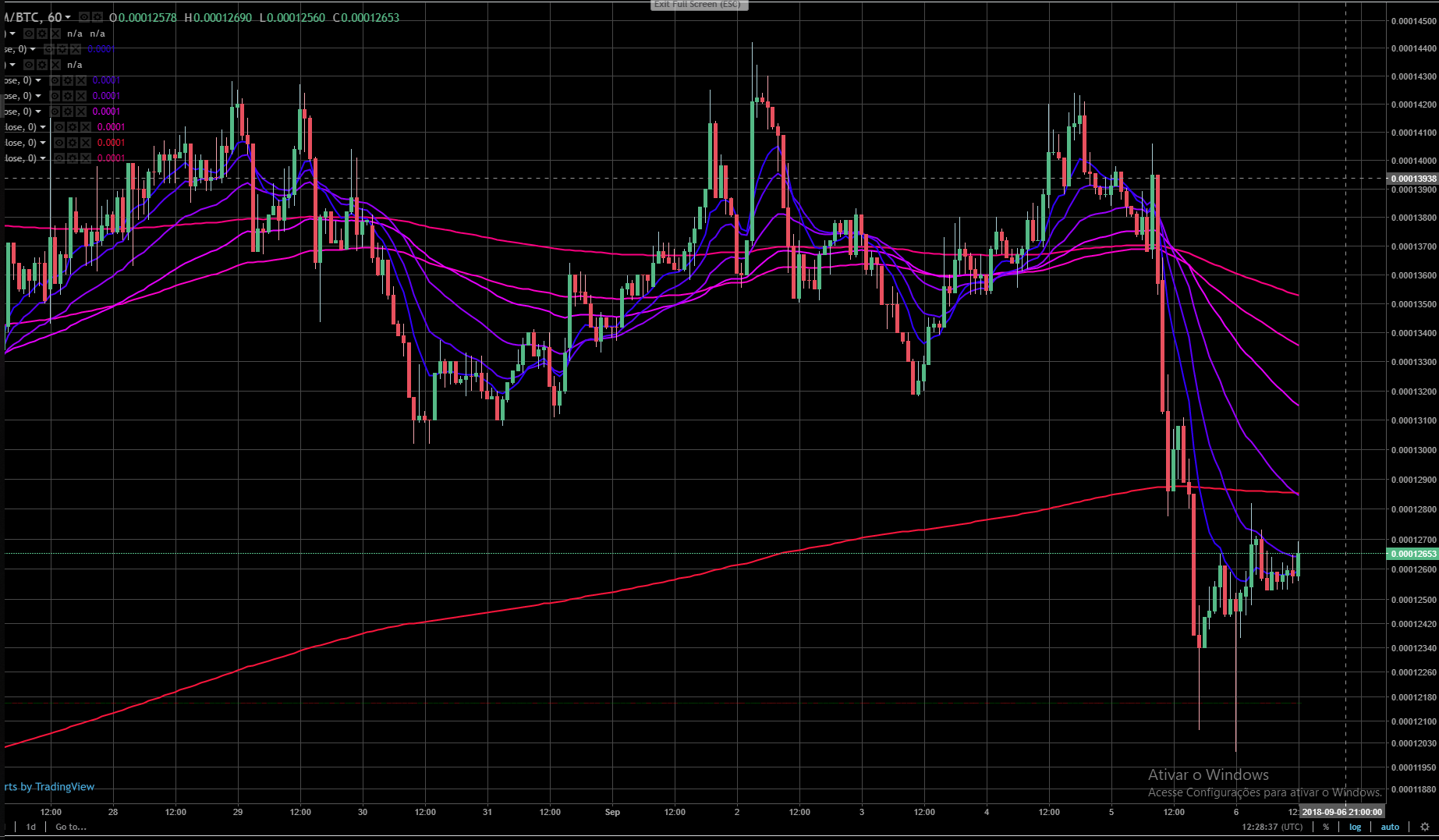The height and width of the screenshot is (840, 1439).
Task: Hide the last crimson 'lose, 0)' average line
Action: [x=59, y=158]
